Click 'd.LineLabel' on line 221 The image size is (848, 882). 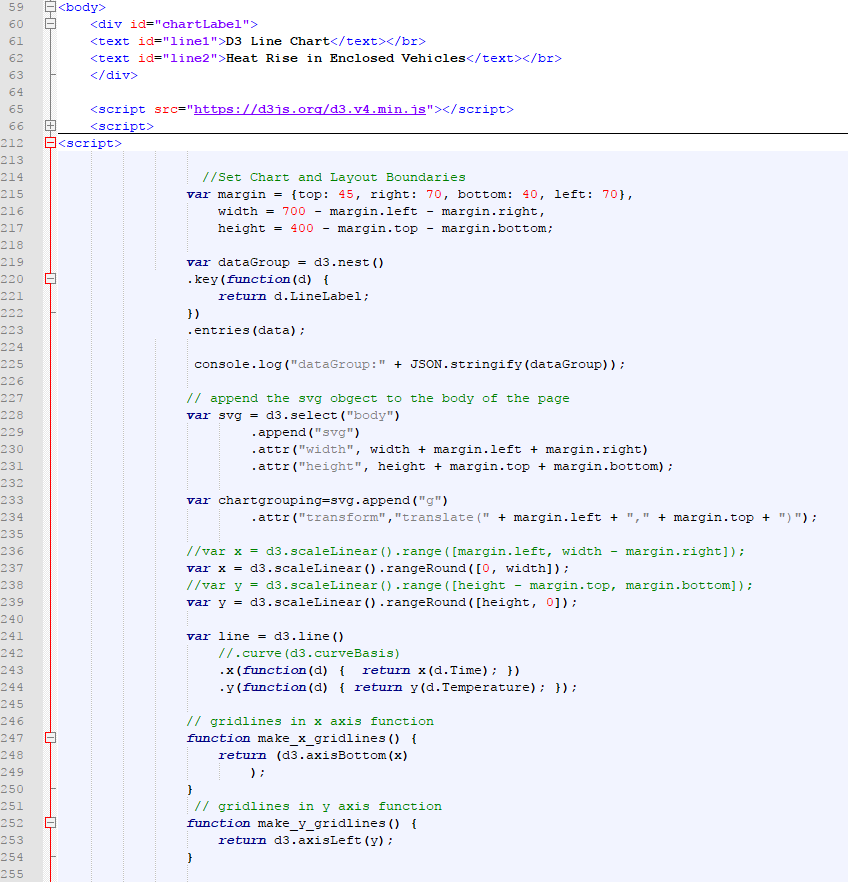click(318, 296)
